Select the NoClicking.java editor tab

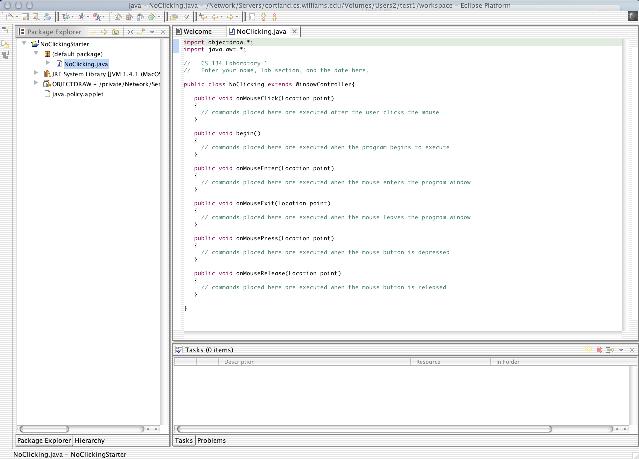coord(262,32)
